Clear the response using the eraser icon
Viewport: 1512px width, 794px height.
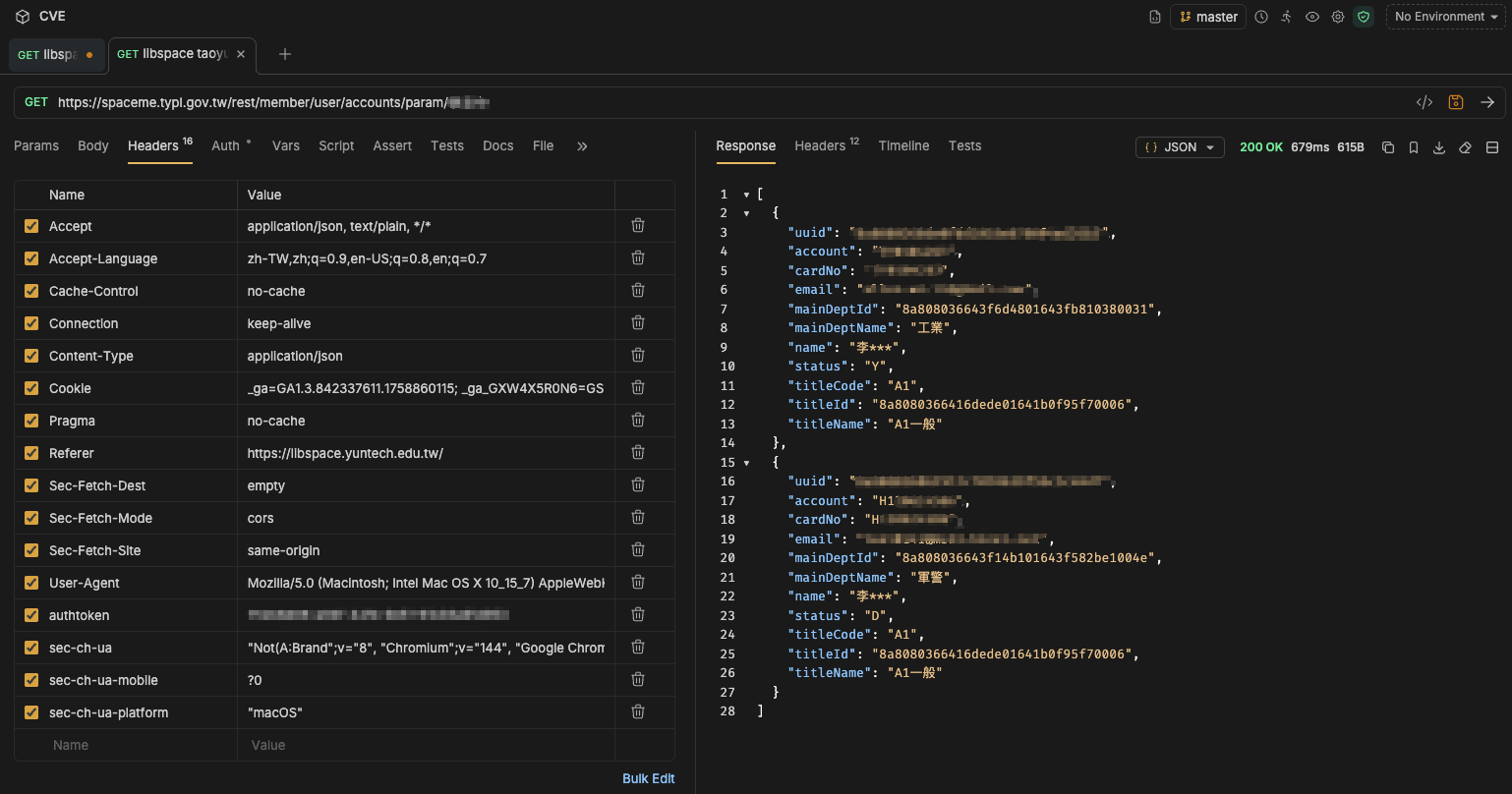(1465, 147)
